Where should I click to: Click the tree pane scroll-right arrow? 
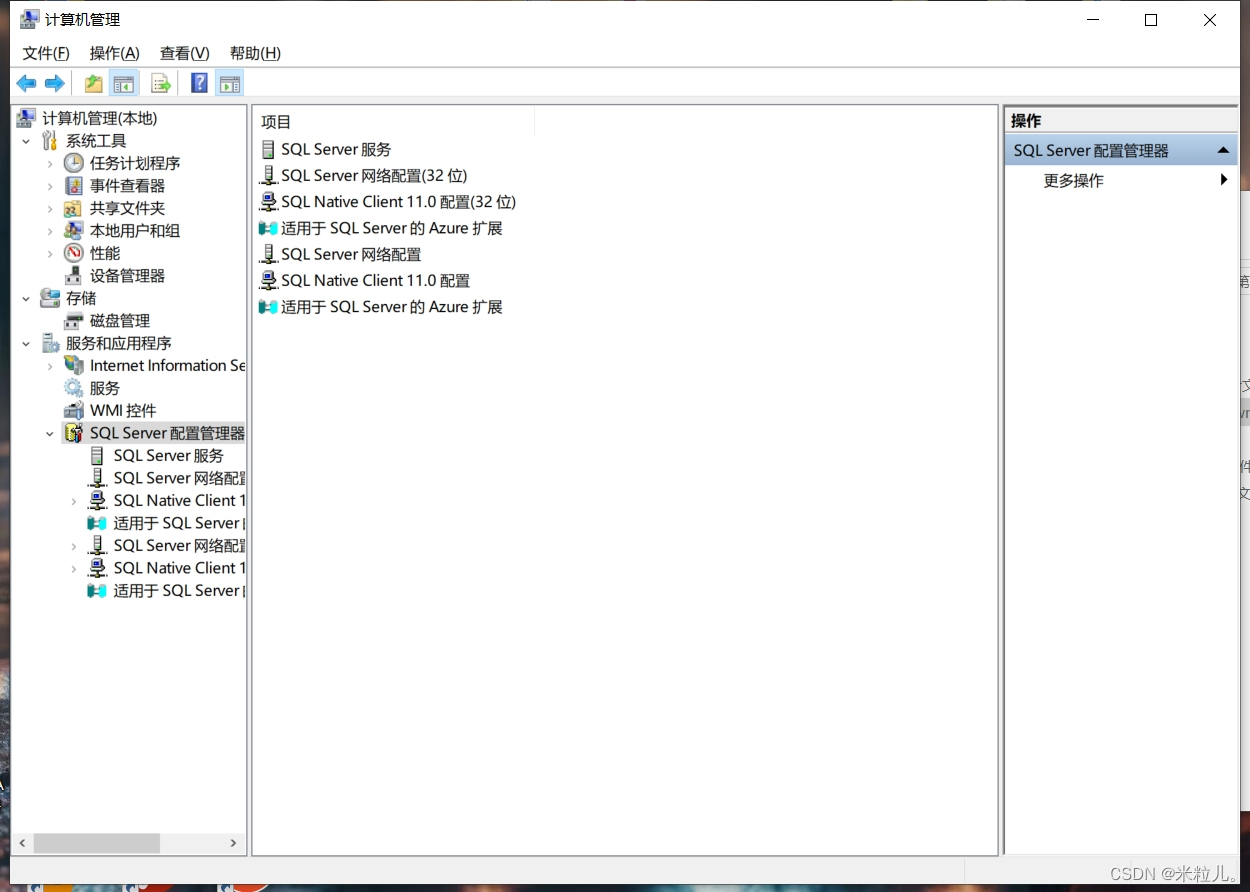coord(233,843)
